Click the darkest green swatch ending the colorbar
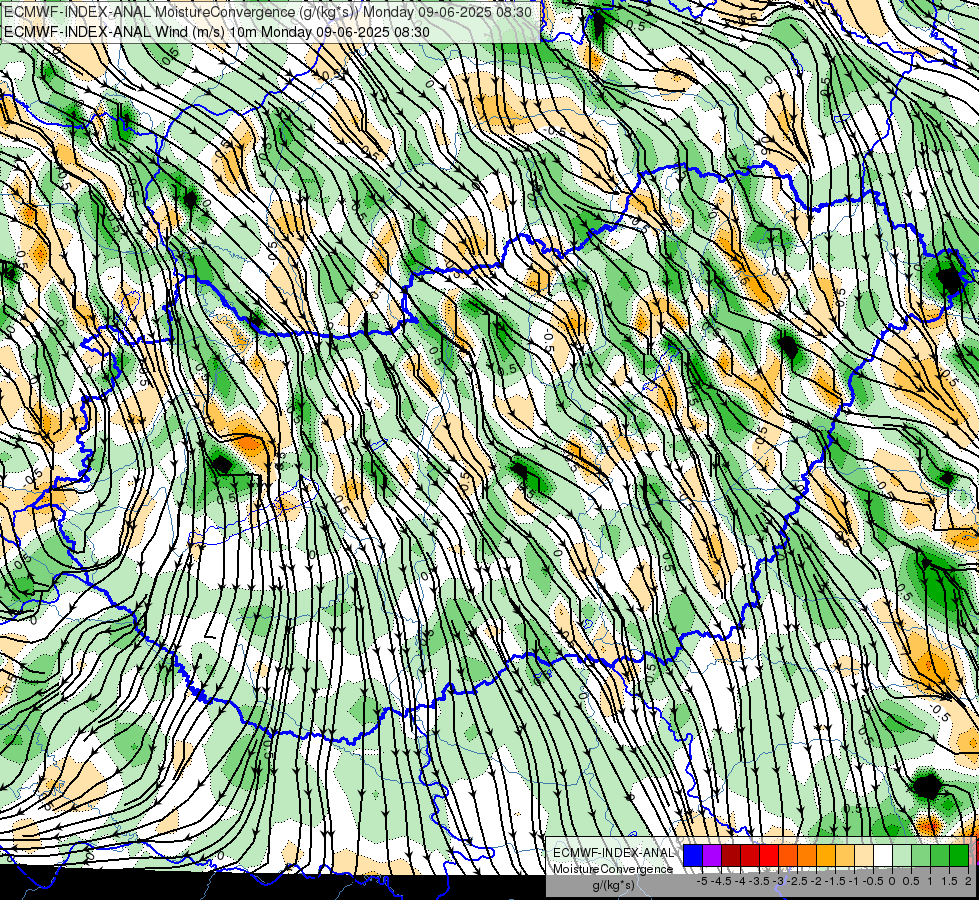The width and height of the screenshot is (979, 900). [x=959, y=855]
